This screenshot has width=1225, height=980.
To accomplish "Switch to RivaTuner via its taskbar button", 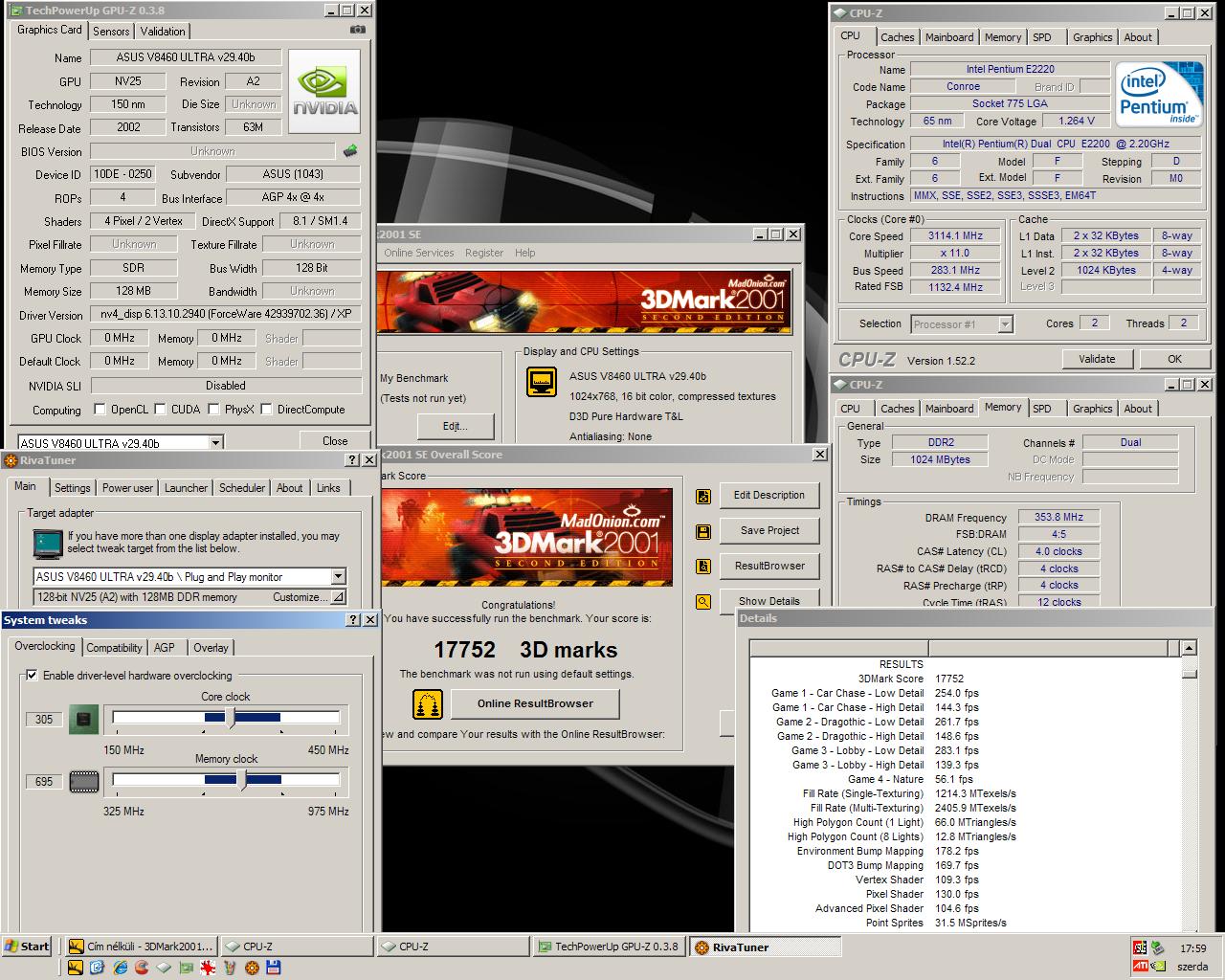I will pyautogui.click(x=765, y=947).
